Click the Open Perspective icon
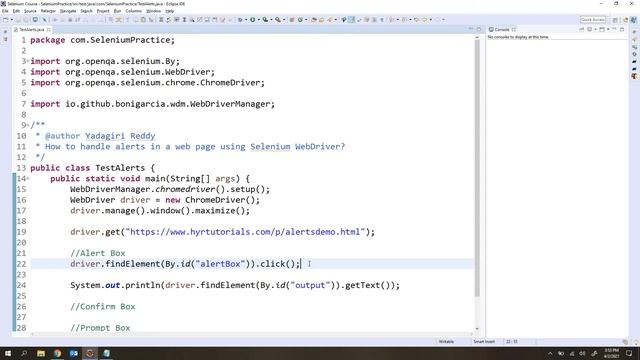 [615, 20]
